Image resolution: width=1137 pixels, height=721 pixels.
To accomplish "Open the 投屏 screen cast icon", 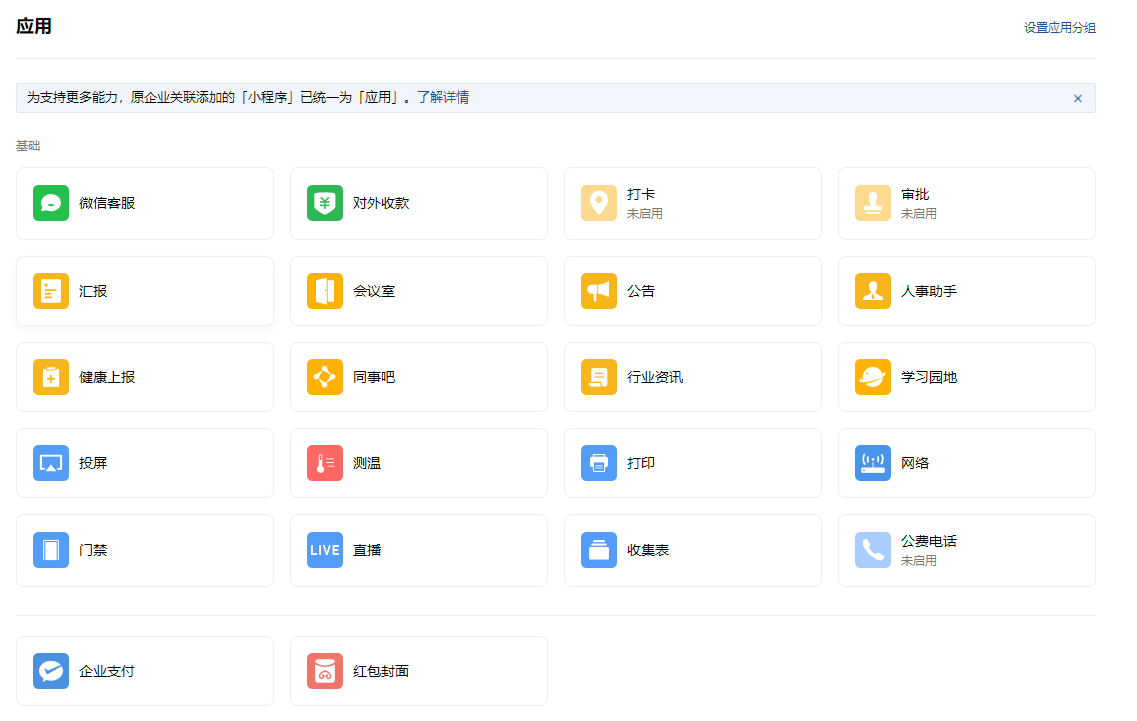I will click(x=51, y=463).
